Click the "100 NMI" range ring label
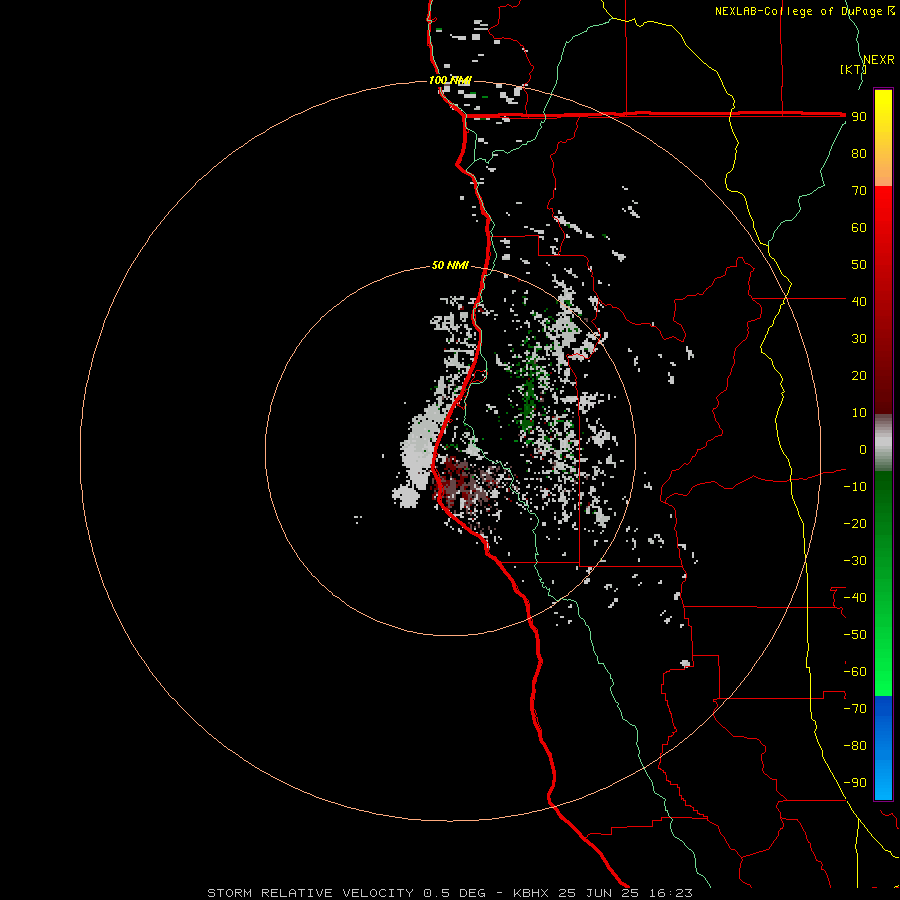This screenshot has width=900, height=900. pos(449,80)
